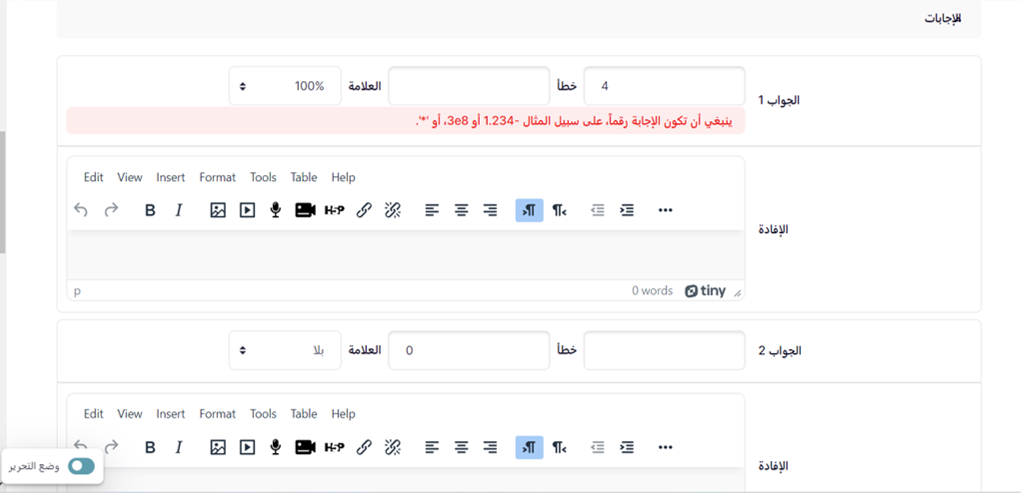Click the tiny logo link
1021x493 pixels.
click(x=706, y=291)
